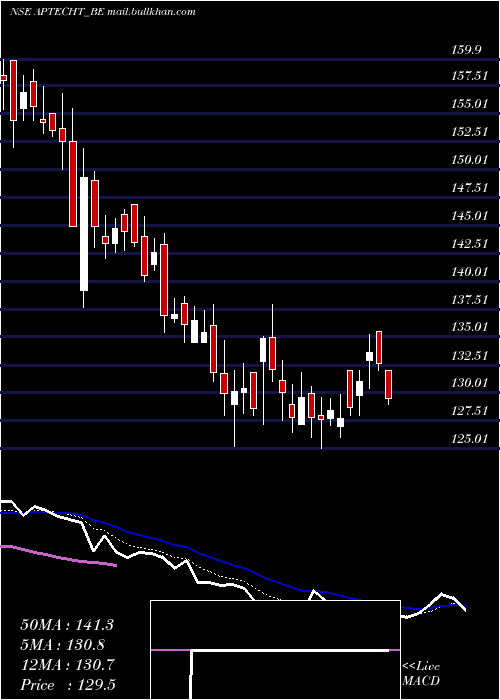Click the NSE APTECHT_BE mail.bullkhan.com title text
Image resolution: width=500 pixels, height=700 pixels.
coord(103,12)
